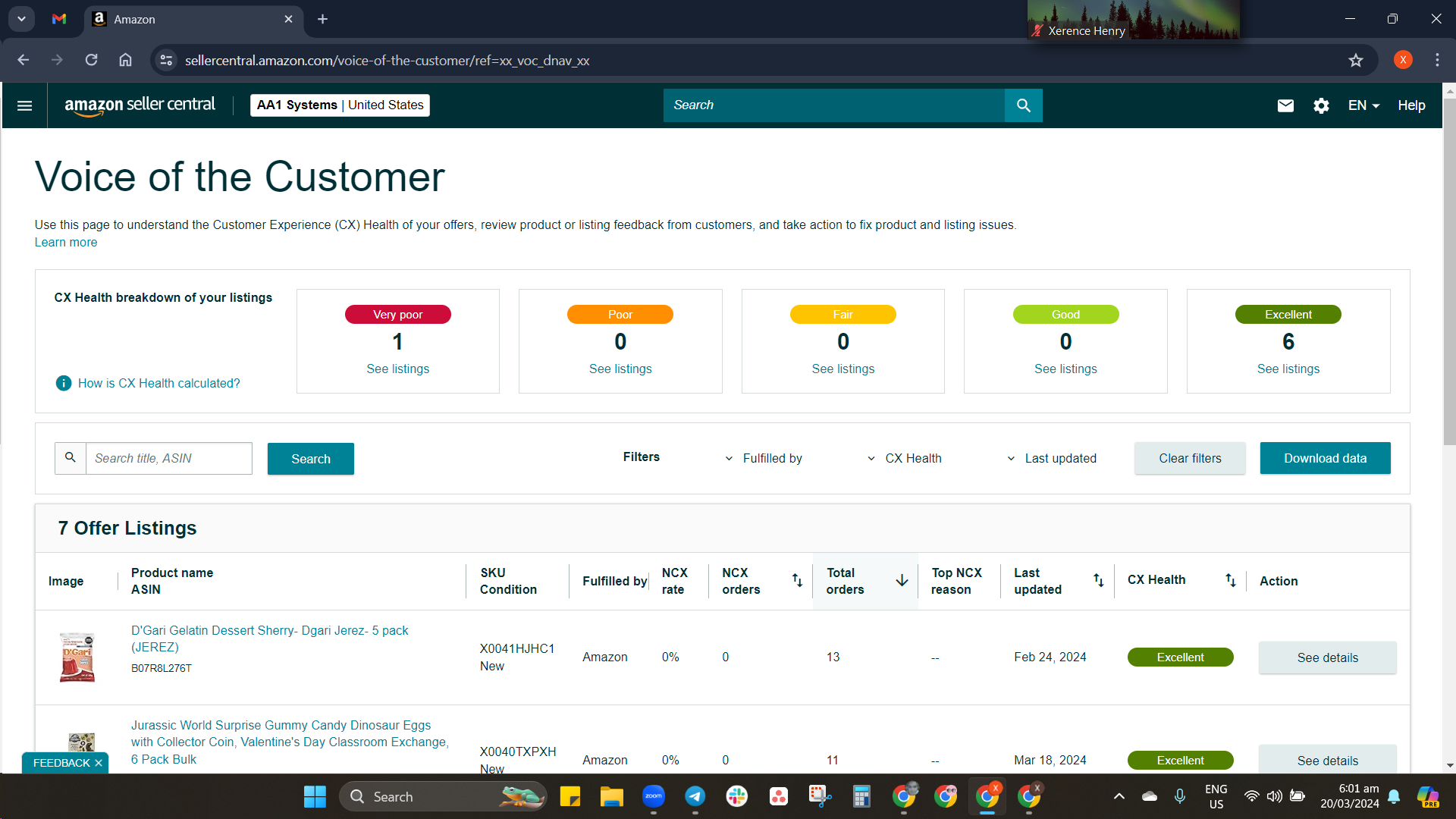See details for Jurassic World Gummy Candy
The image size is (1456, 819).
pos(1327,760)
